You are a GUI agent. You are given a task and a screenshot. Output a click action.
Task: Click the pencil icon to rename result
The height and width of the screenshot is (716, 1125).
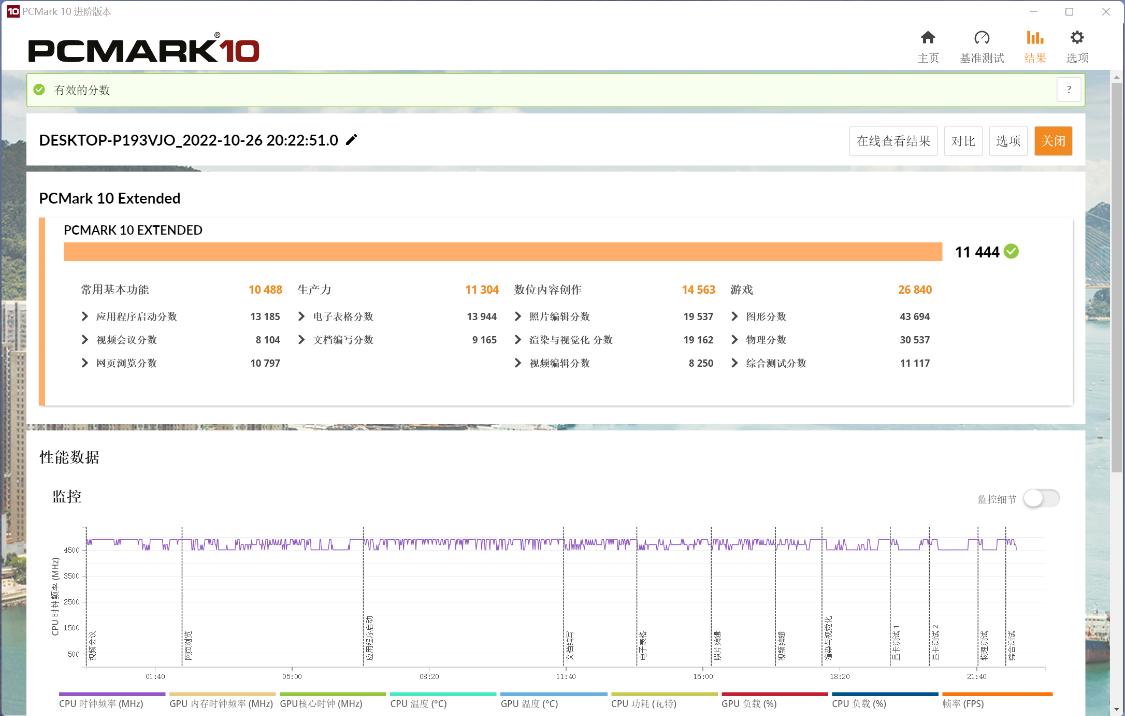coord(351,140)
